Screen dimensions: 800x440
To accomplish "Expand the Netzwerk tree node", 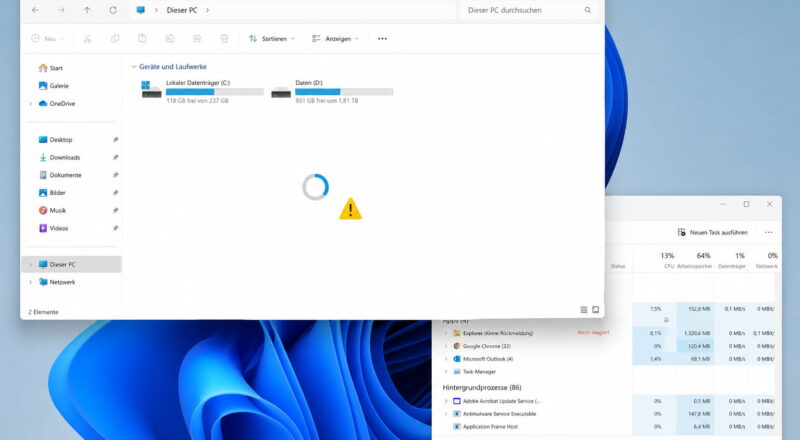I will pyautogui.click(x=31, y=282).
